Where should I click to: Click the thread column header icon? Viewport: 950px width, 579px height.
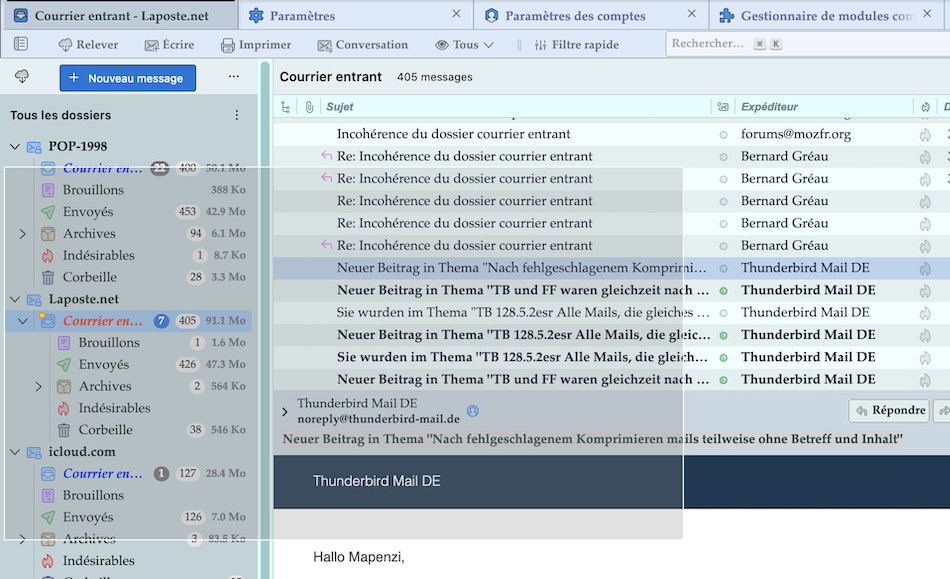coord(285,107)
